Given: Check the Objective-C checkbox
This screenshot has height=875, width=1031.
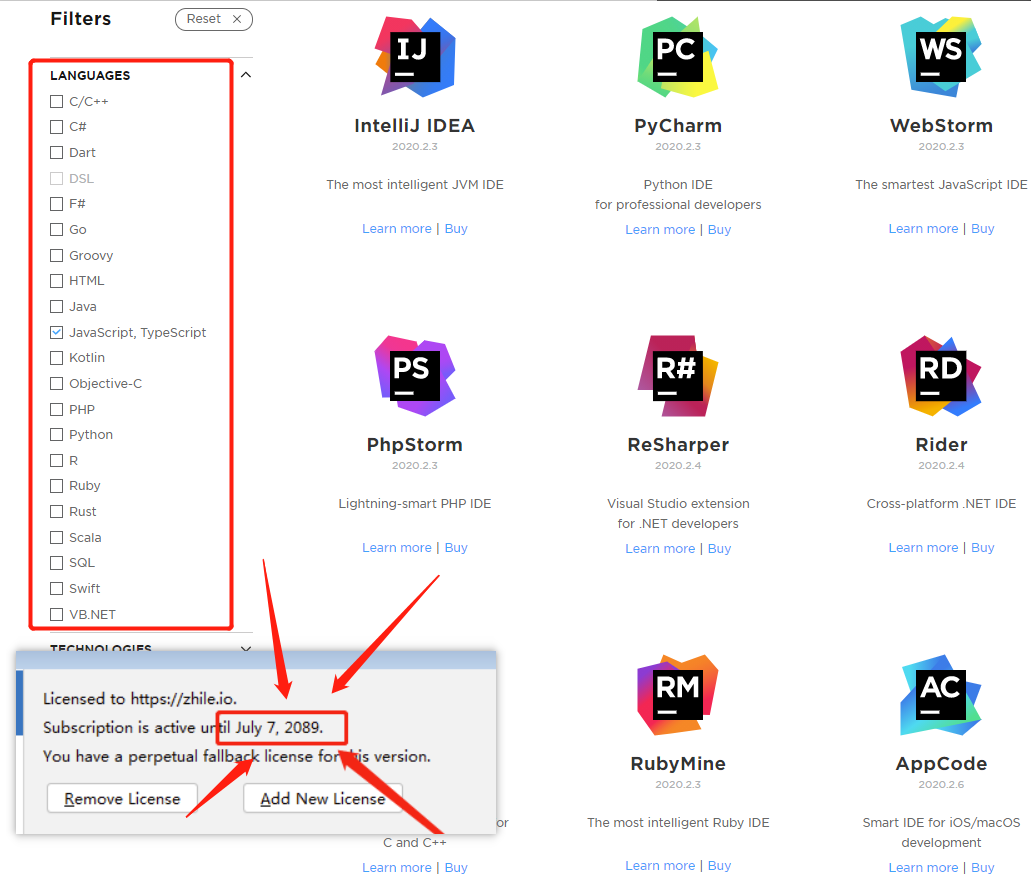Looking at the screenshot, I should [x=57, y=383].
